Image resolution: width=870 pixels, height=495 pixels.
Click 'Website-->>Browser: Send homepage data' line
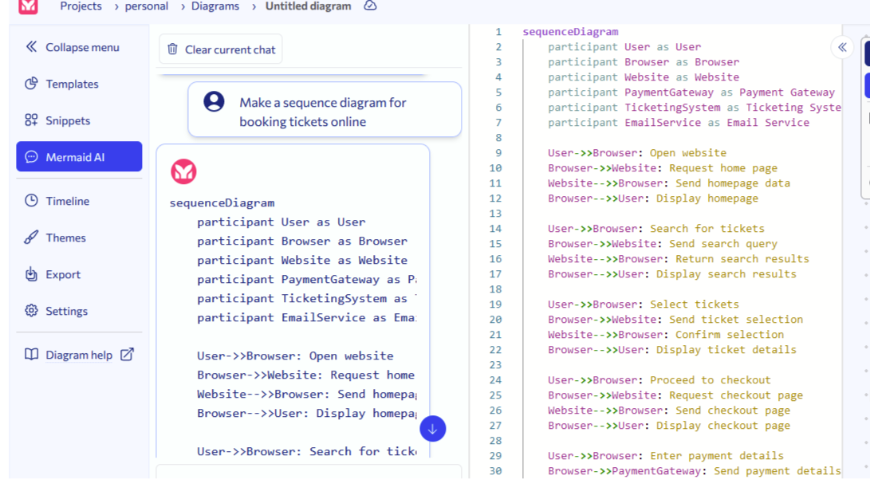tap(669, 183)
